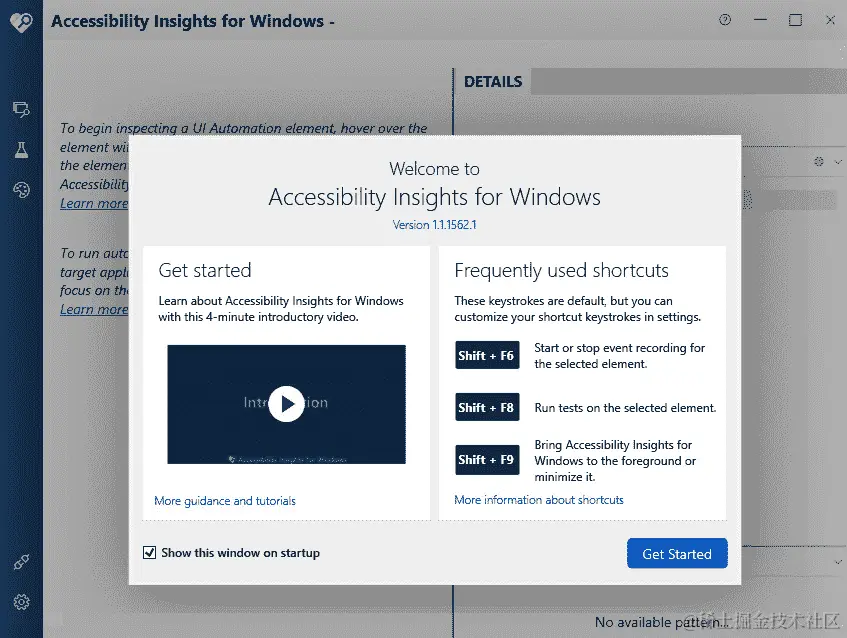Screen dimensions: 847x638
Task: Open the Live Inspect tool in the sidebar
Action: 21,110
